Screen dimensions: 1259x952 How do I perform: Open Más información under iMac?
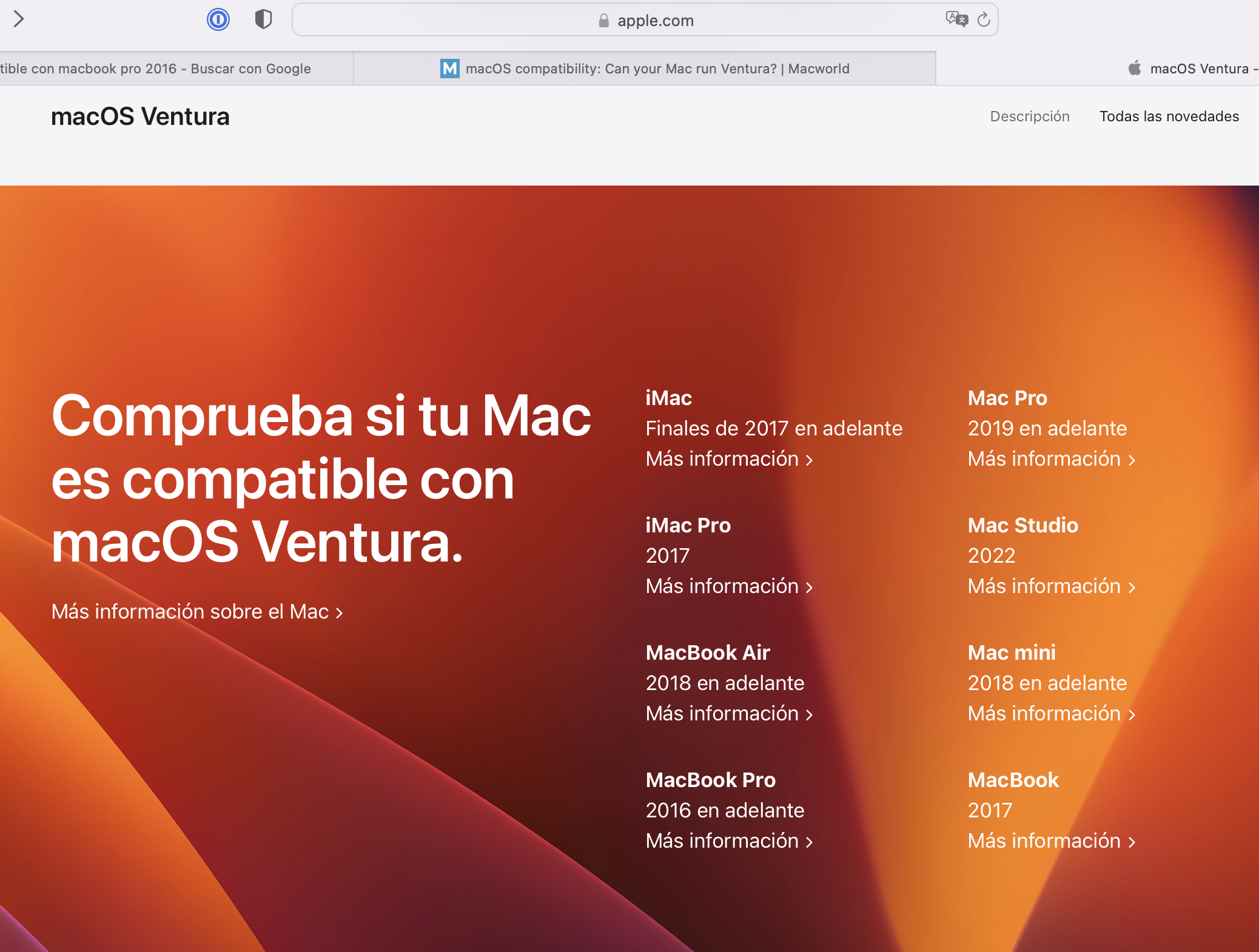click(729, 459)
